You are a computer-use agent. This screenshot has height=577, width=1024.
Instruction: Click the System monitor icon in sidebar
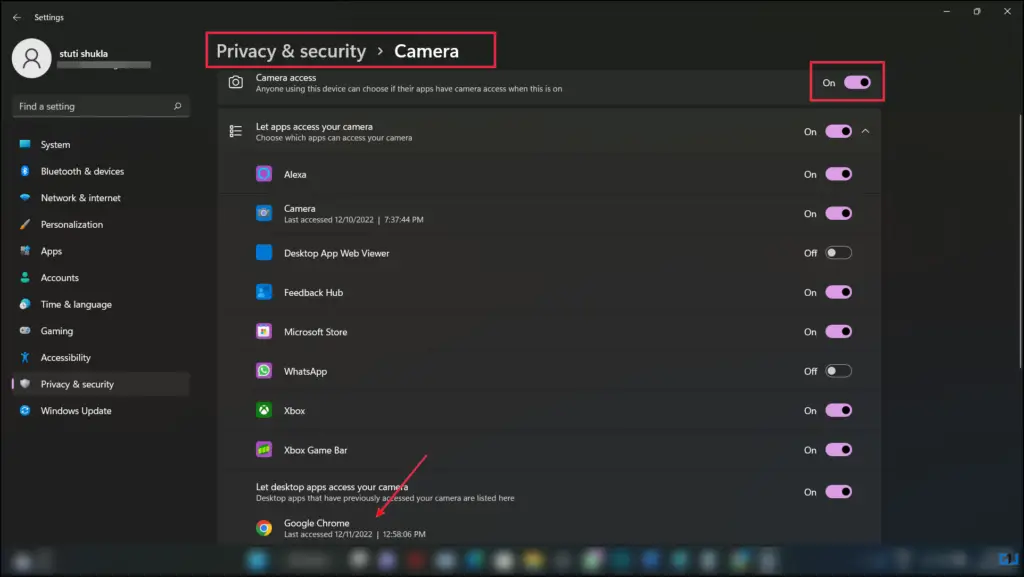point(25,144)
